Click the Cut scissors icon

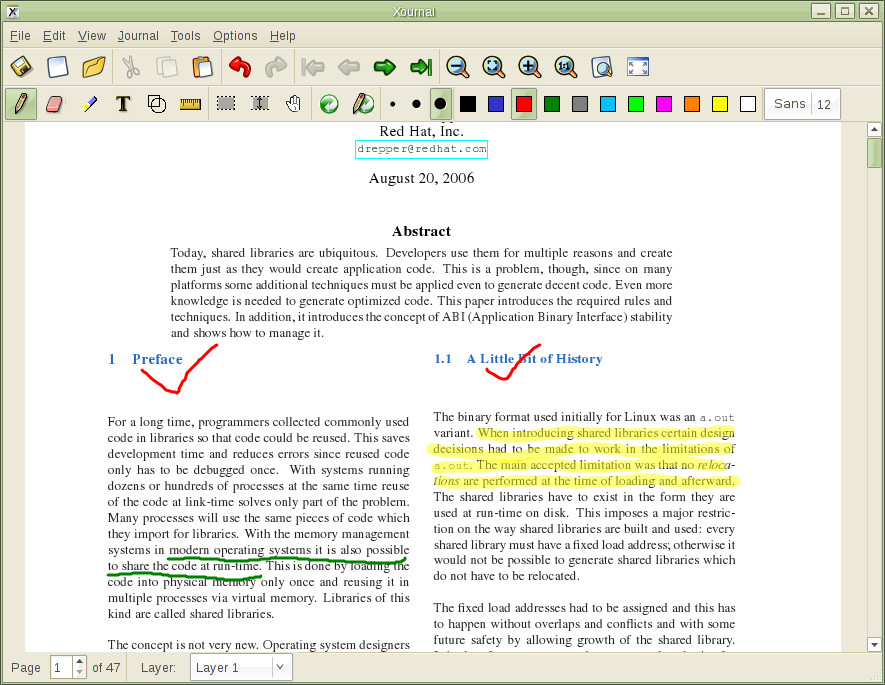pyautogui.click(x=131, y=67)
